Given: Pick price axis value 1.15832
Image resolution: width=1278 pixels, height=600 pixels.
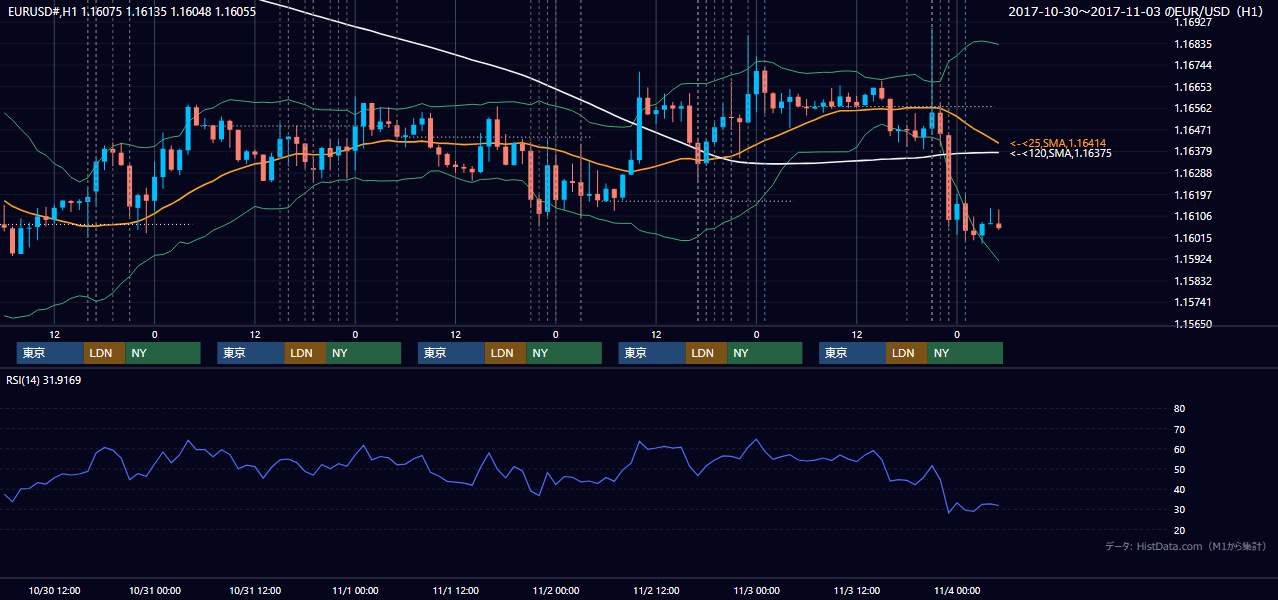Looking at the screenshot, I should 1193,281.
